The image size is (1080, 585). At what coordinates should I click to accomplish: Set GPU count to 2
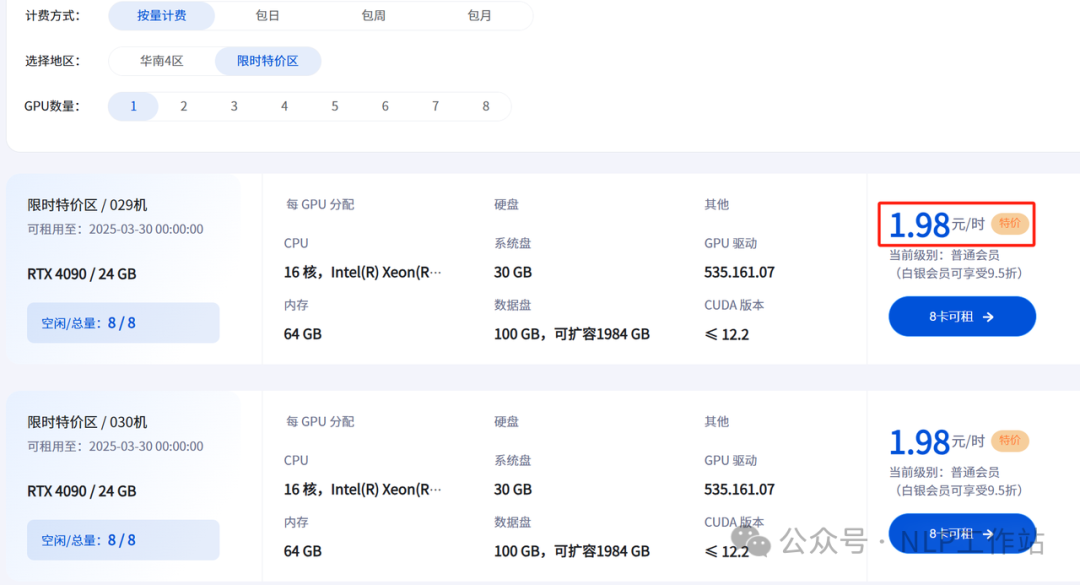coord(184,106)
